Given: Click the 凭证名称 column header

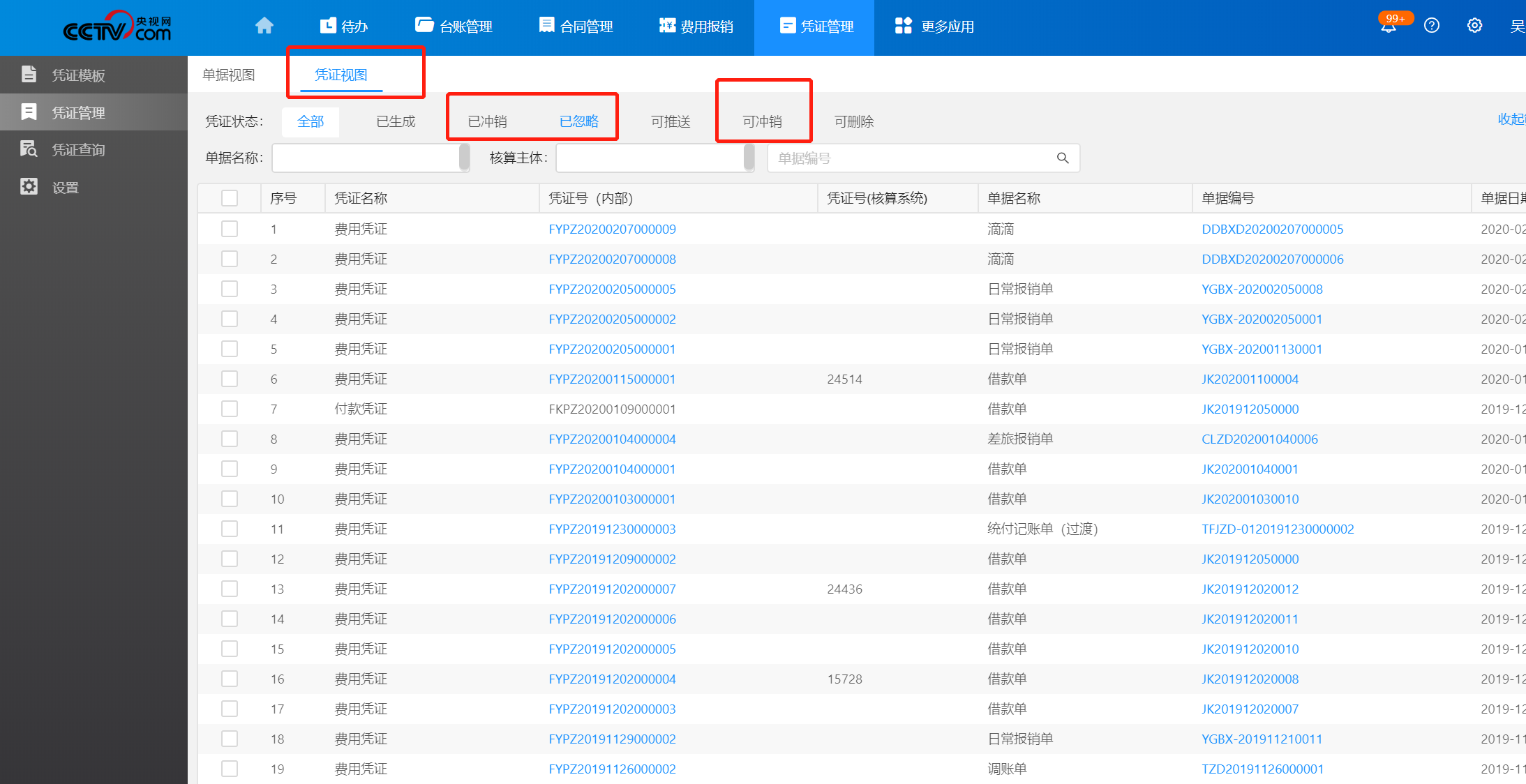Looking at the screenshot, I should (x=361, y=198).
